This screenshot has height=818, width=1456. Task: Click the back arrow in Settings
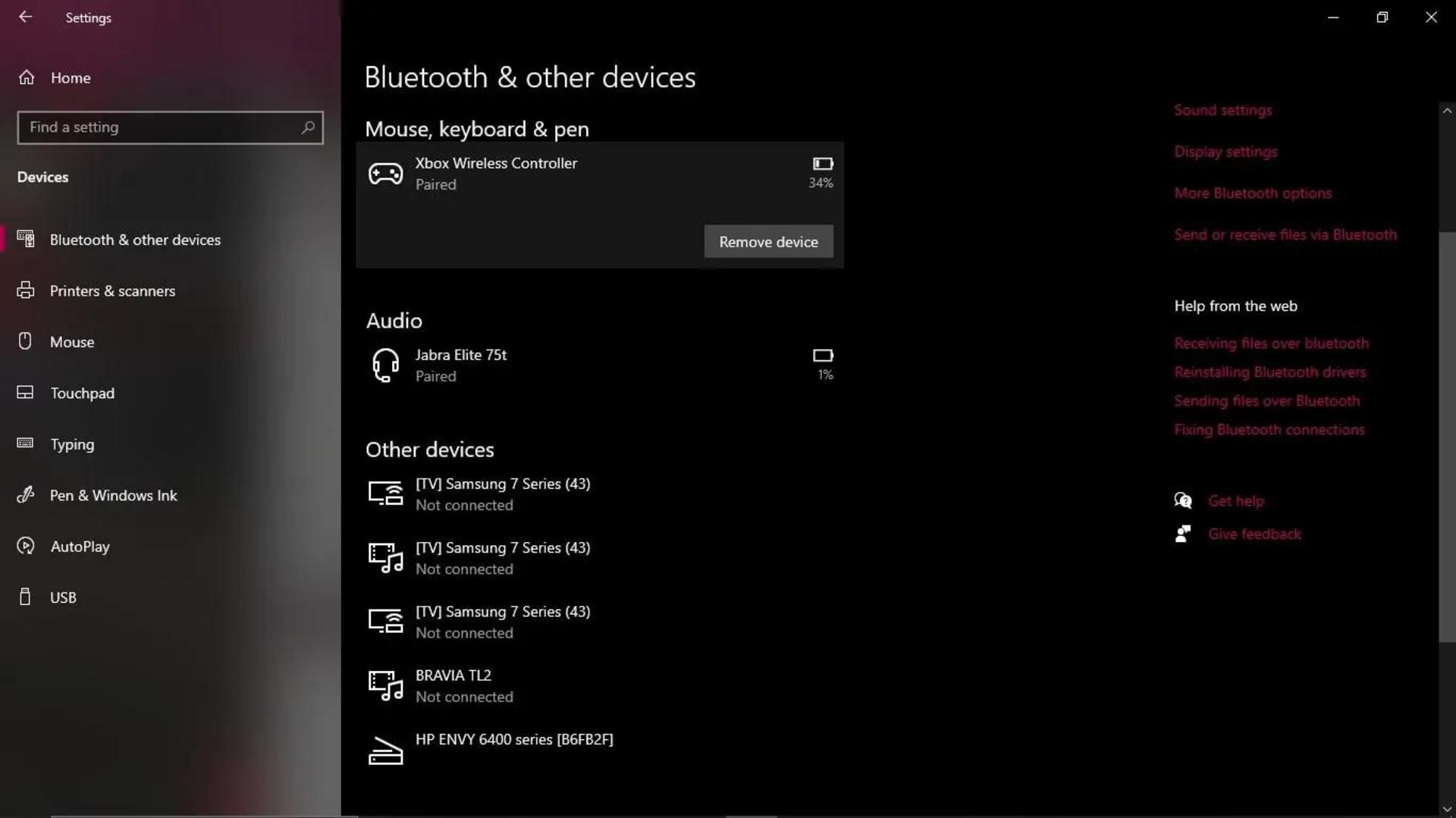tap(25, 17)
